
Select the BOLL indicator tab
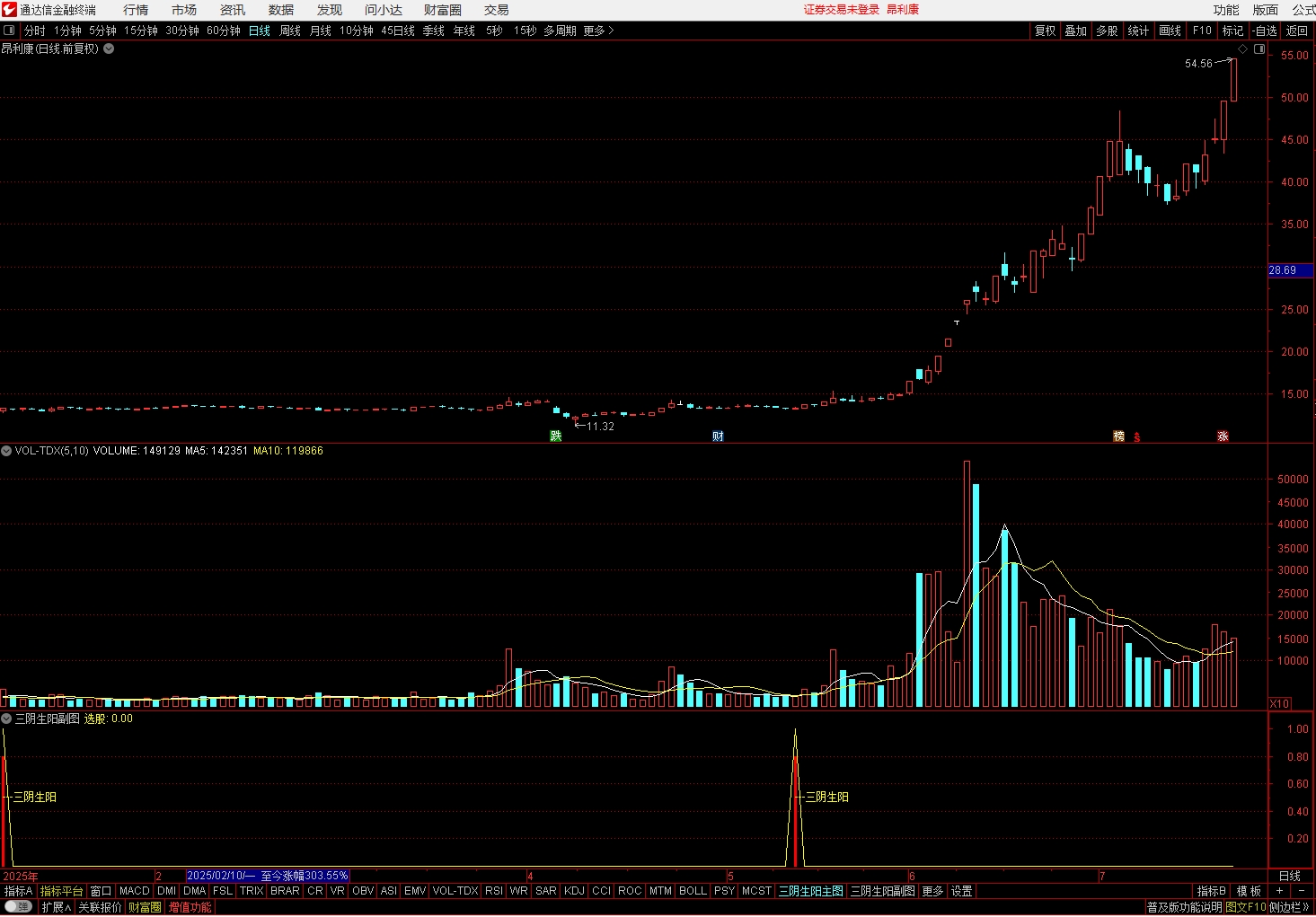click(693, 891)
